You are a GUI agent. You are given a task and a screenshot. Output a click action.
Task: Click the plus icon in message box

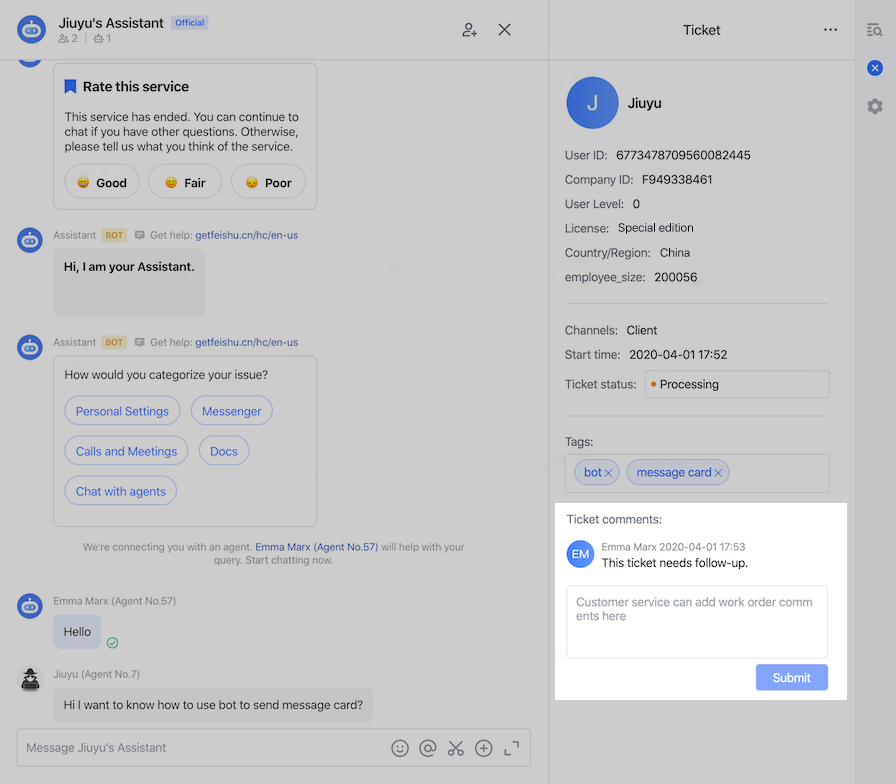pyautogui.click(x=484, y=748)
